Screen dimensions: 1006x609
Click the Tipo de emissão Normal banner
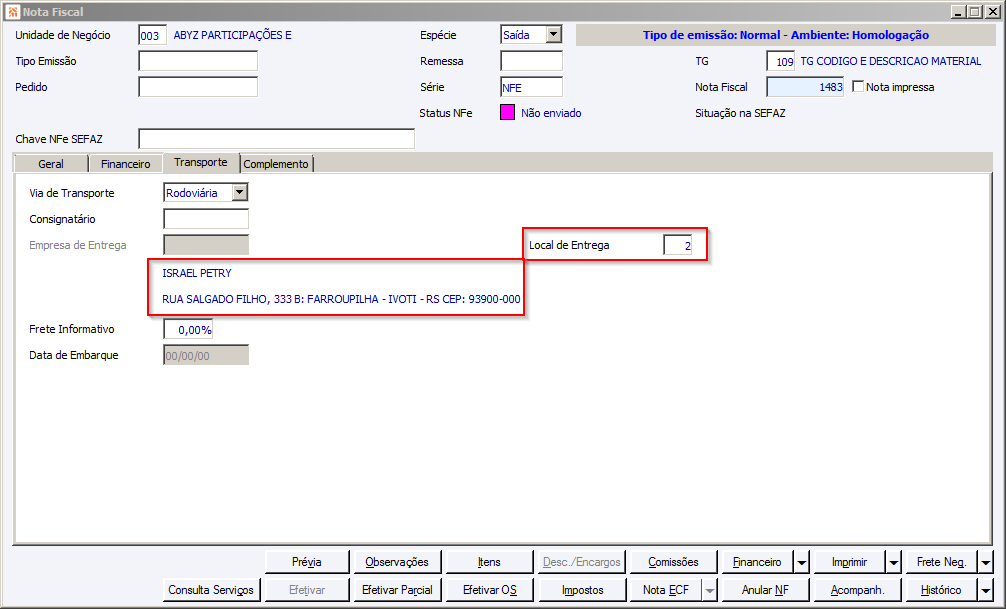coord(785,35)
